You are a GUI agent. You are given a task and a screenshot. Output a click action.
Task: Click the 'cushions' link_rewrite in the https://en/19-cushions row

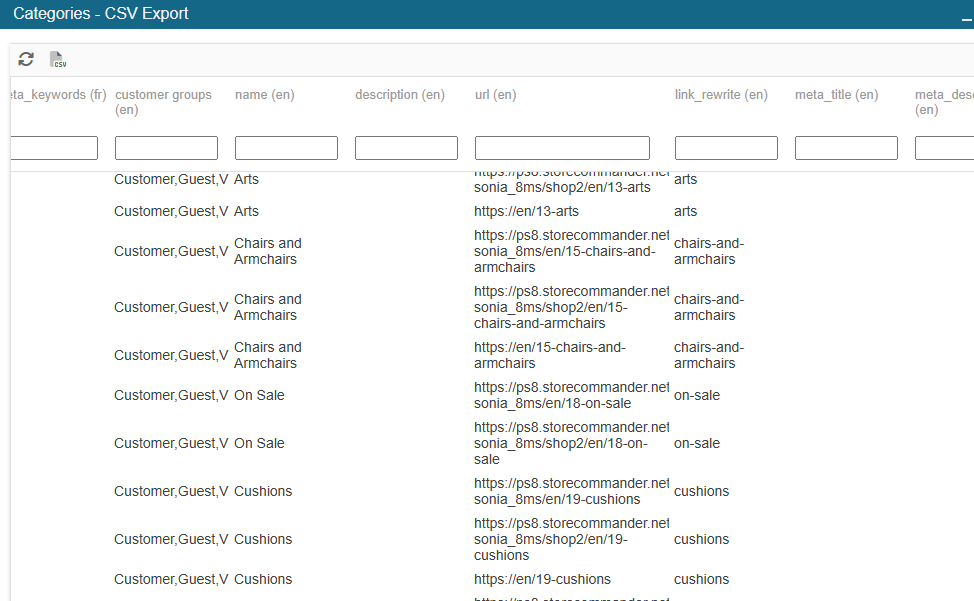click(x=701, y=579)
